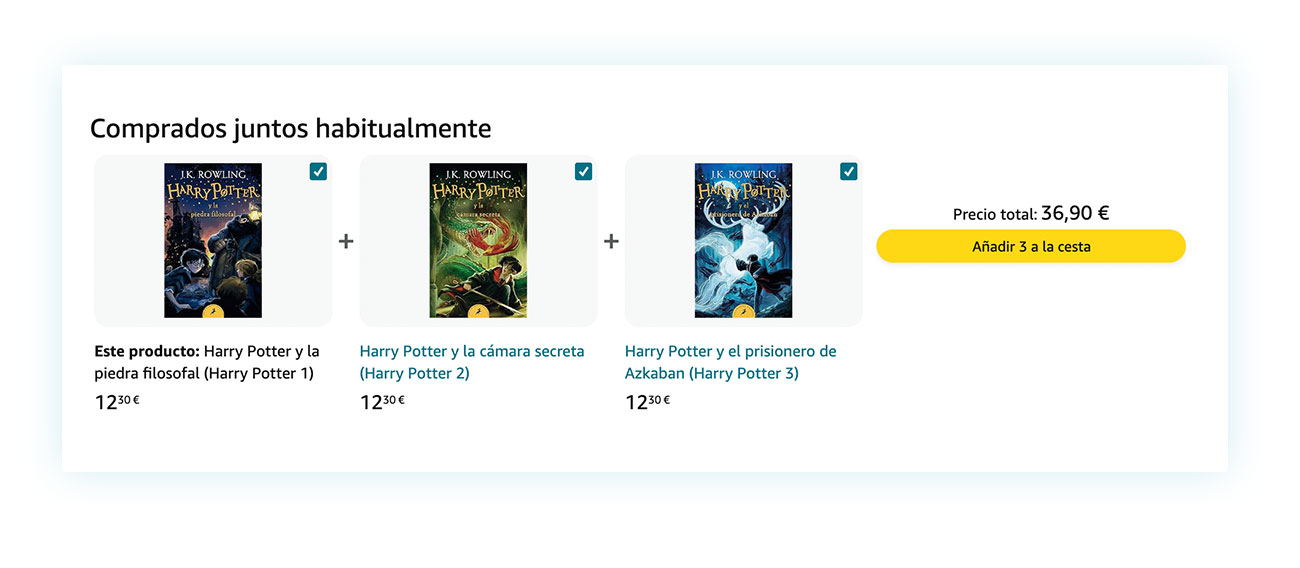The height and width of the screenshot is (568, 1300).
Task: Open the piedra filosofal book cover image
Action: coord(213,241)
